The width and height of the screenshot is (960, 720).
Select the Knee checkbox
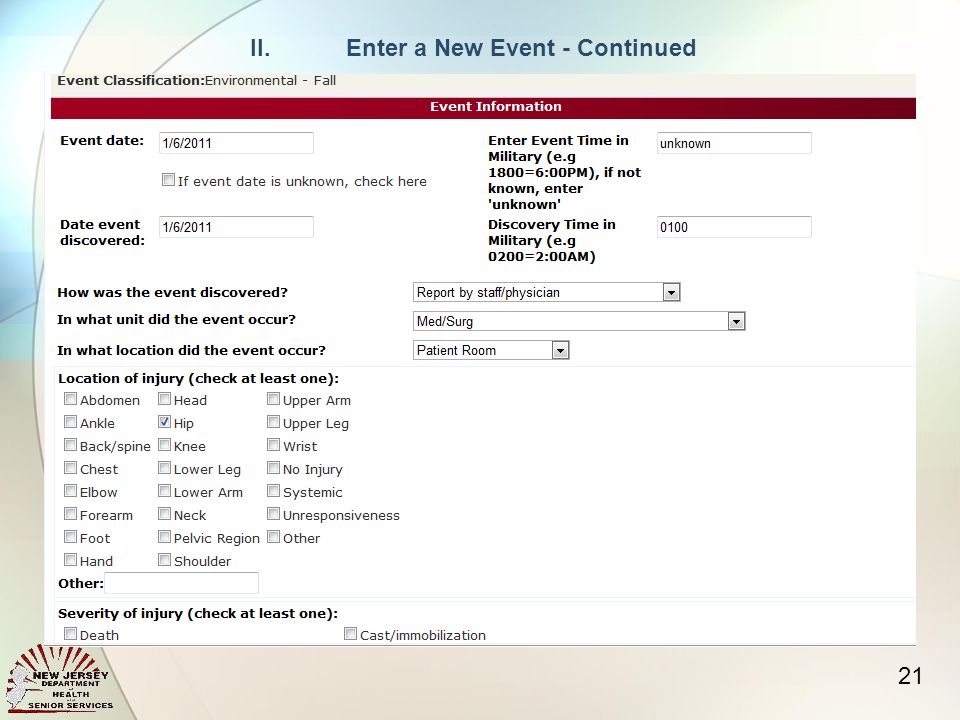[x=164, y=445]
